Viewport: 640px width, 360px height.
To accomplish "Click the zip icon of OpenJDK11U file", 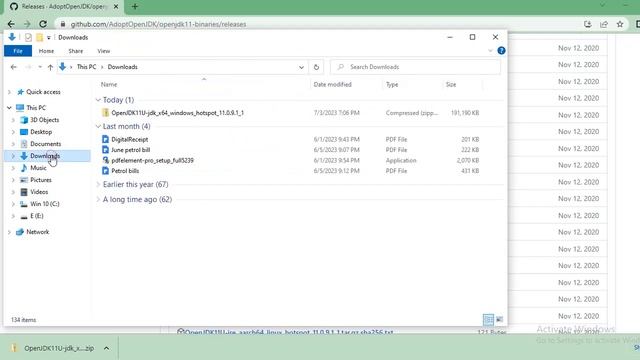I will 105,113.
